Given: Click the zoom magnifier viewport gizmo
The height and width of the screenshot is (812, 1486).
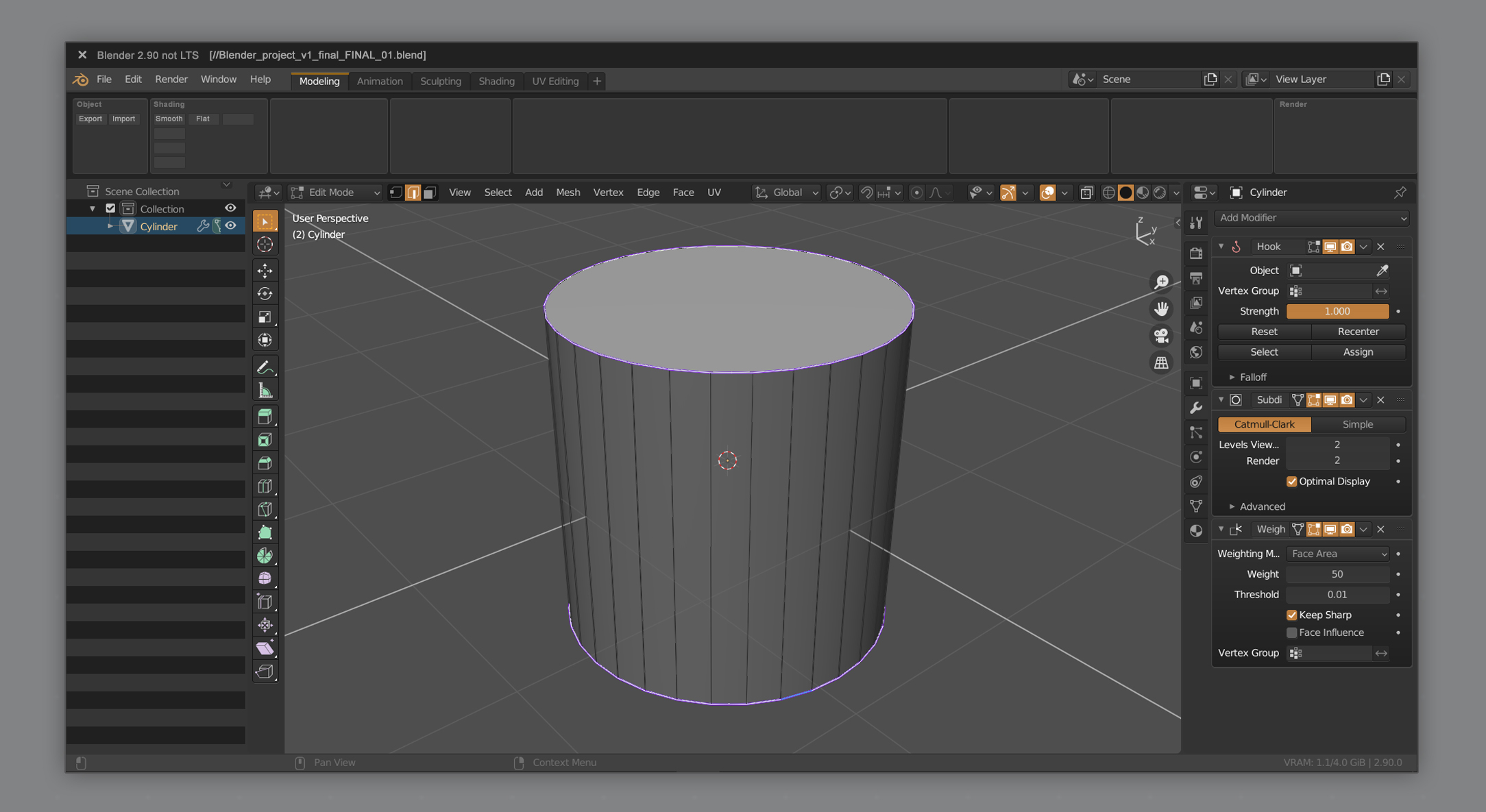Looking at the screenshot, I should tap(1161, 282).
